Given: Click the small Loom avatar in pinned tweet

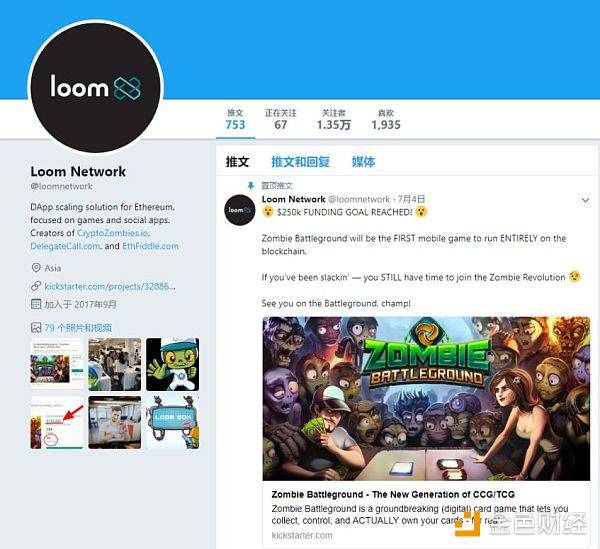Looking at the screenshot, I should pos(240,210).
